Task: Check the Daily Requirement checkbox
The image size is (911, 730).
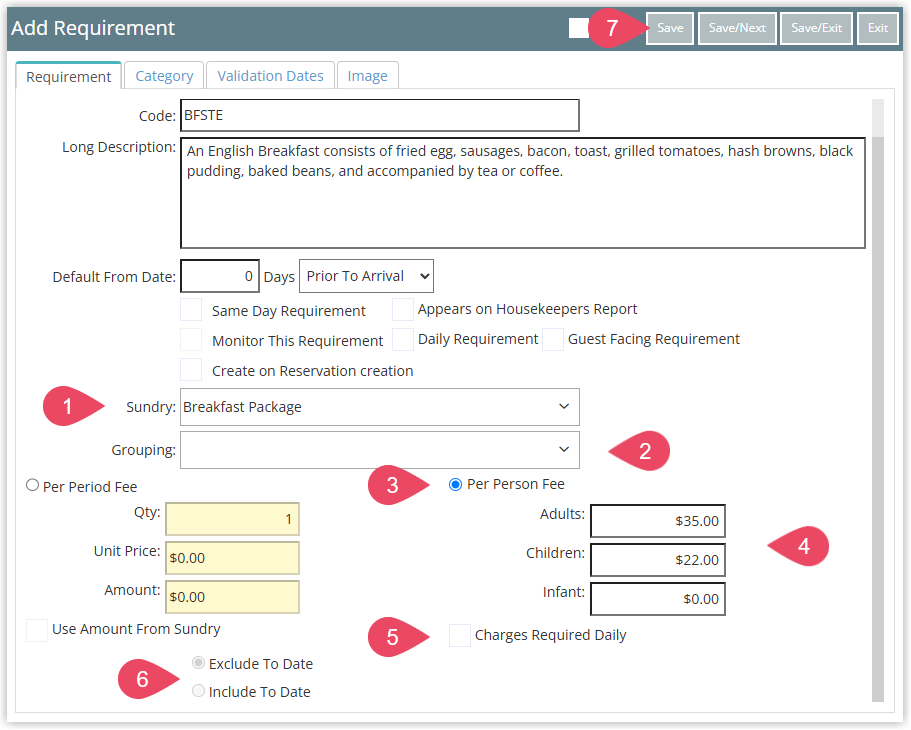Action: 403,339
